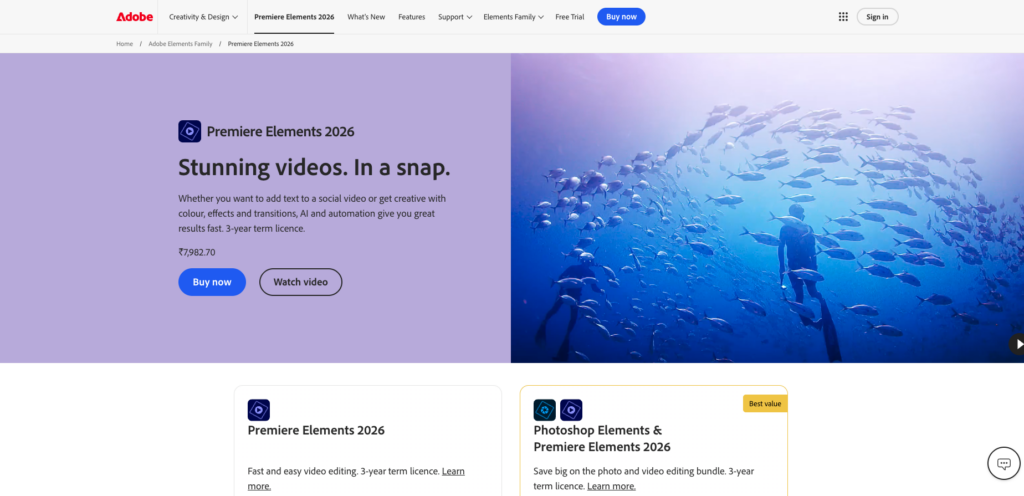Open the apps grid icon
Image resolution: width=1024 pixels, height=496 pixels.
[843, 17]
